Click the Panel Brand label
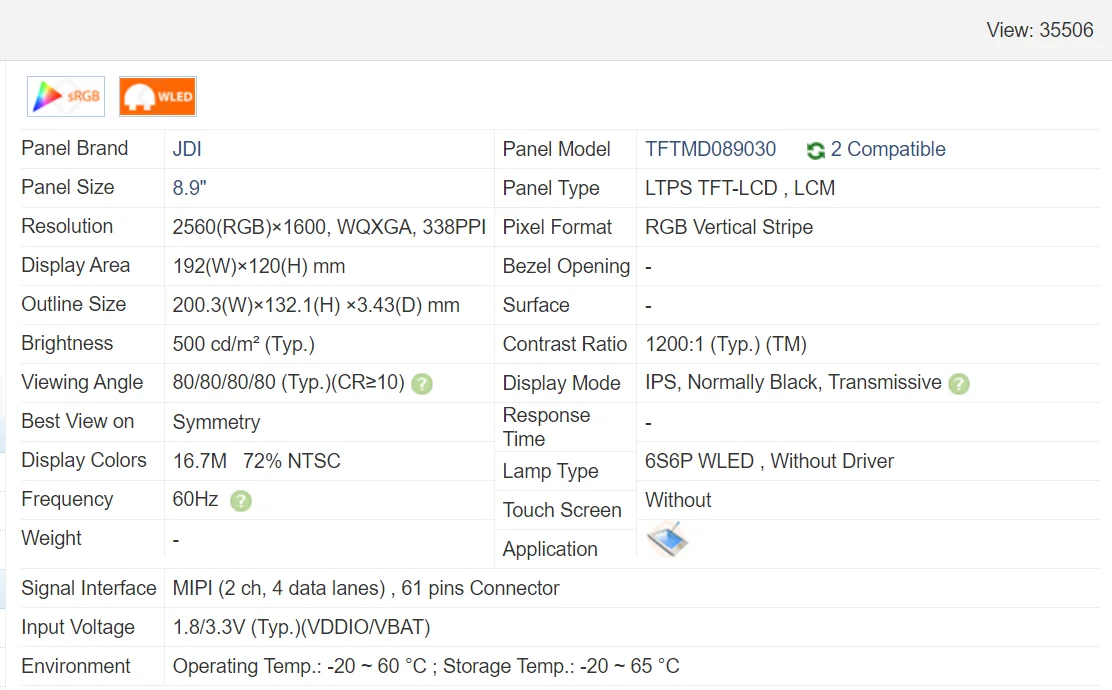 coord(74,148)
